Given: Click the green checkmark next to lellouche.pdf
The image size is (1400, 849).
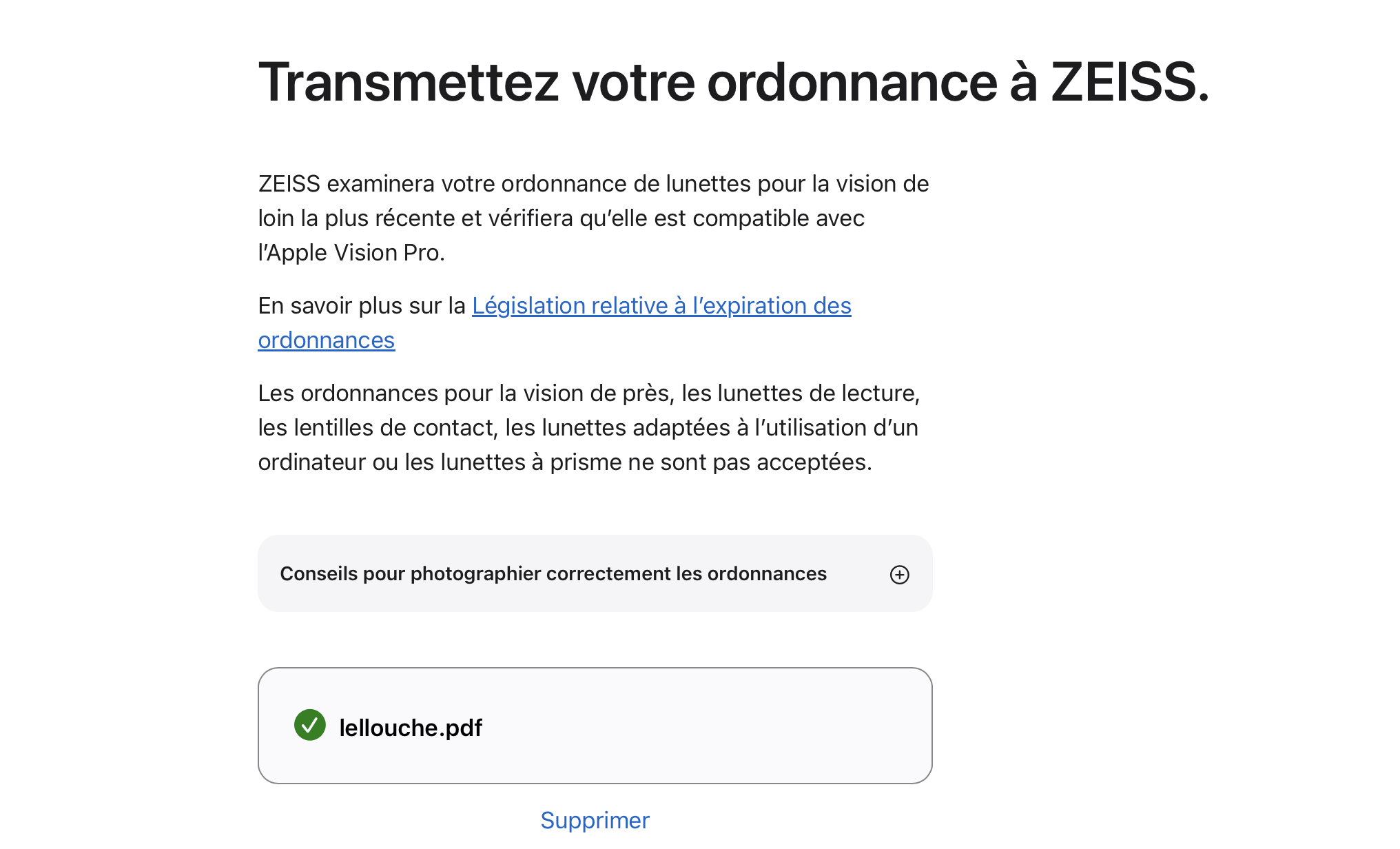Looking at the screenshot, I should click(x=309, y=725).
